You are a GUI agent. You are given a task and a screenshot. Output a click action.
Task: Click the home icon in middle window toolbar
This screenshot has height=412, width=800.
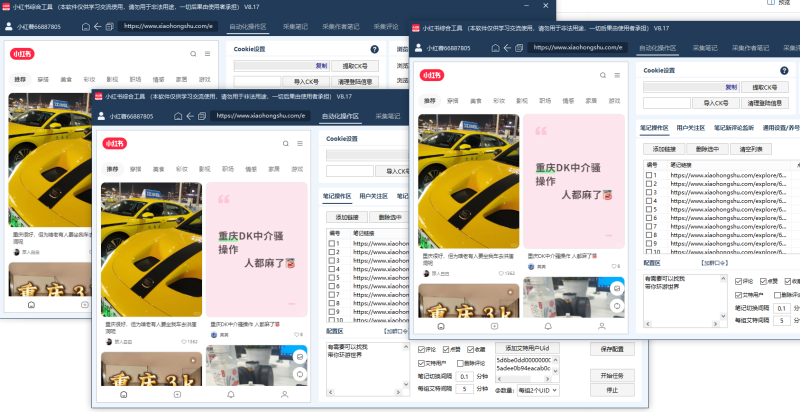pyautogui.click(x=178, y=116)
